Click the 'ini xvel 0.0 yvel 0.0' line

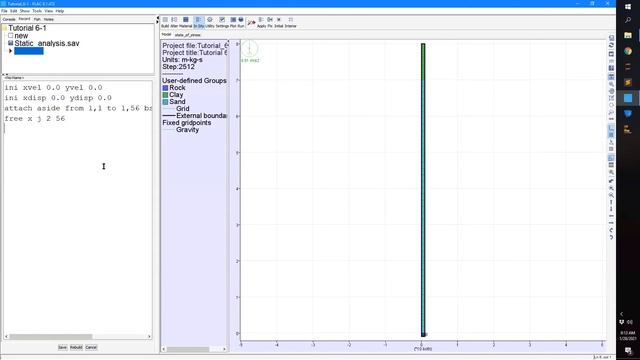pos(53,88)
